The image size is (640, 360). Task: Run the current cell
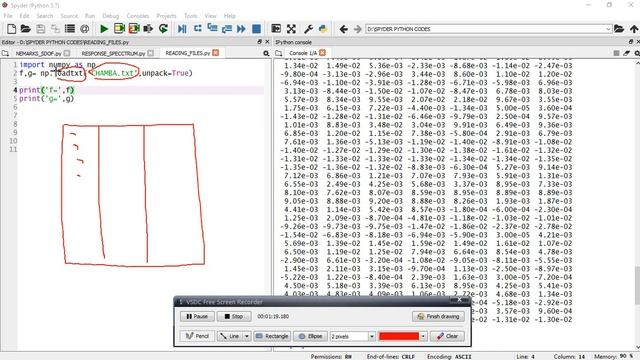[x=119, y=29]
